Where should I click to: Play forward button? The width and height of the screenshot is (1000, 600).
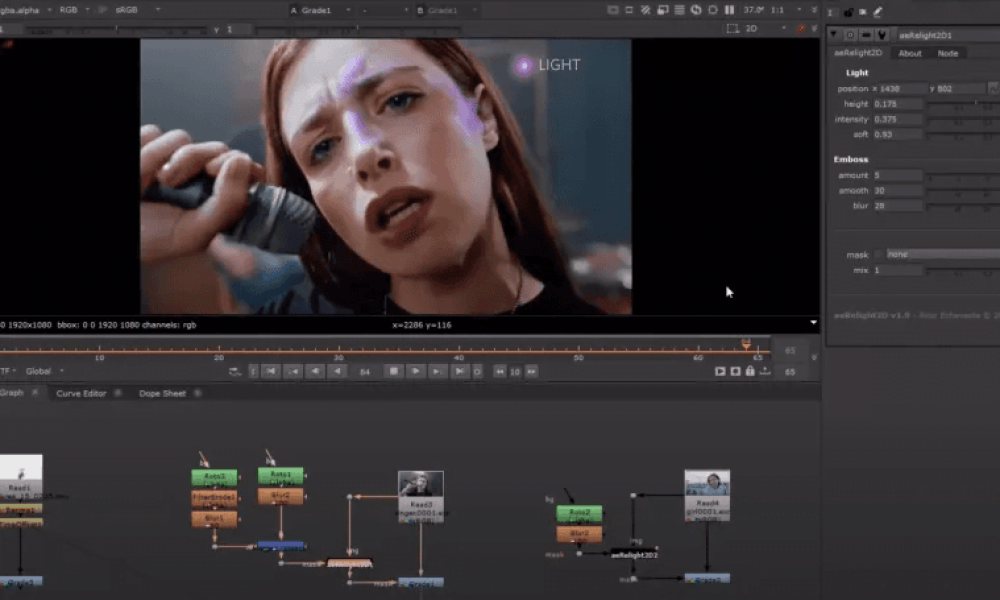coord(415,371)
